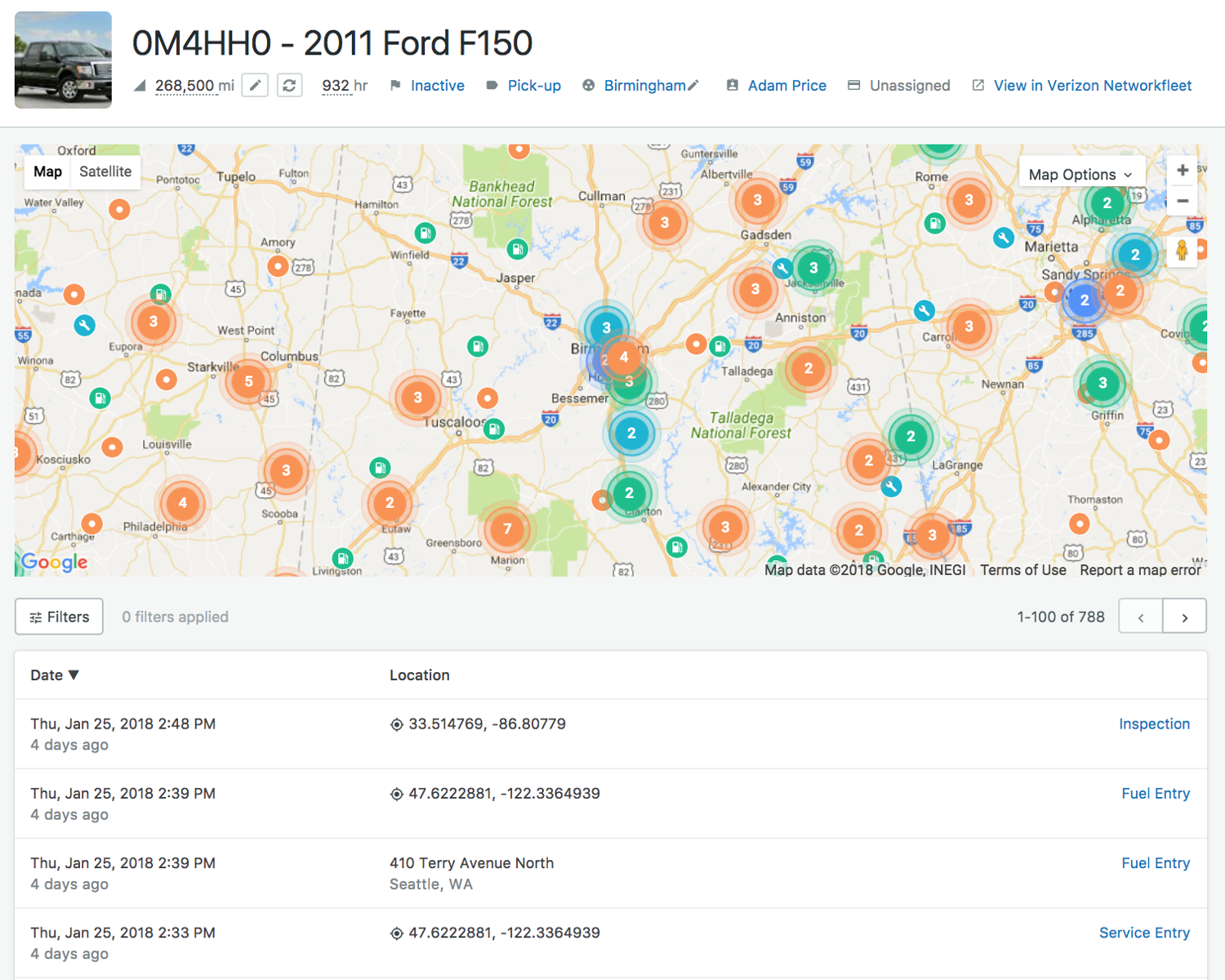Click the Thu, Jan 25, 2018 2:48 PM date
This screenshot has width=1225, height=980.
123,724
